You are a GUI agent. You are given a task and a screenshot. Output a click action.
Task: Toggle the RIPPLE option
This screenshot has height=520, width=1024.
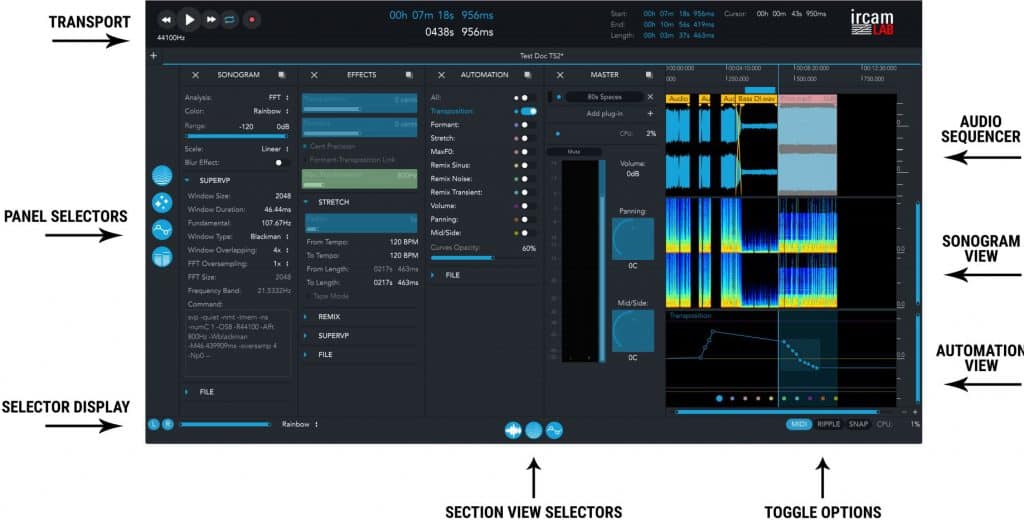[x=829, y=424]
